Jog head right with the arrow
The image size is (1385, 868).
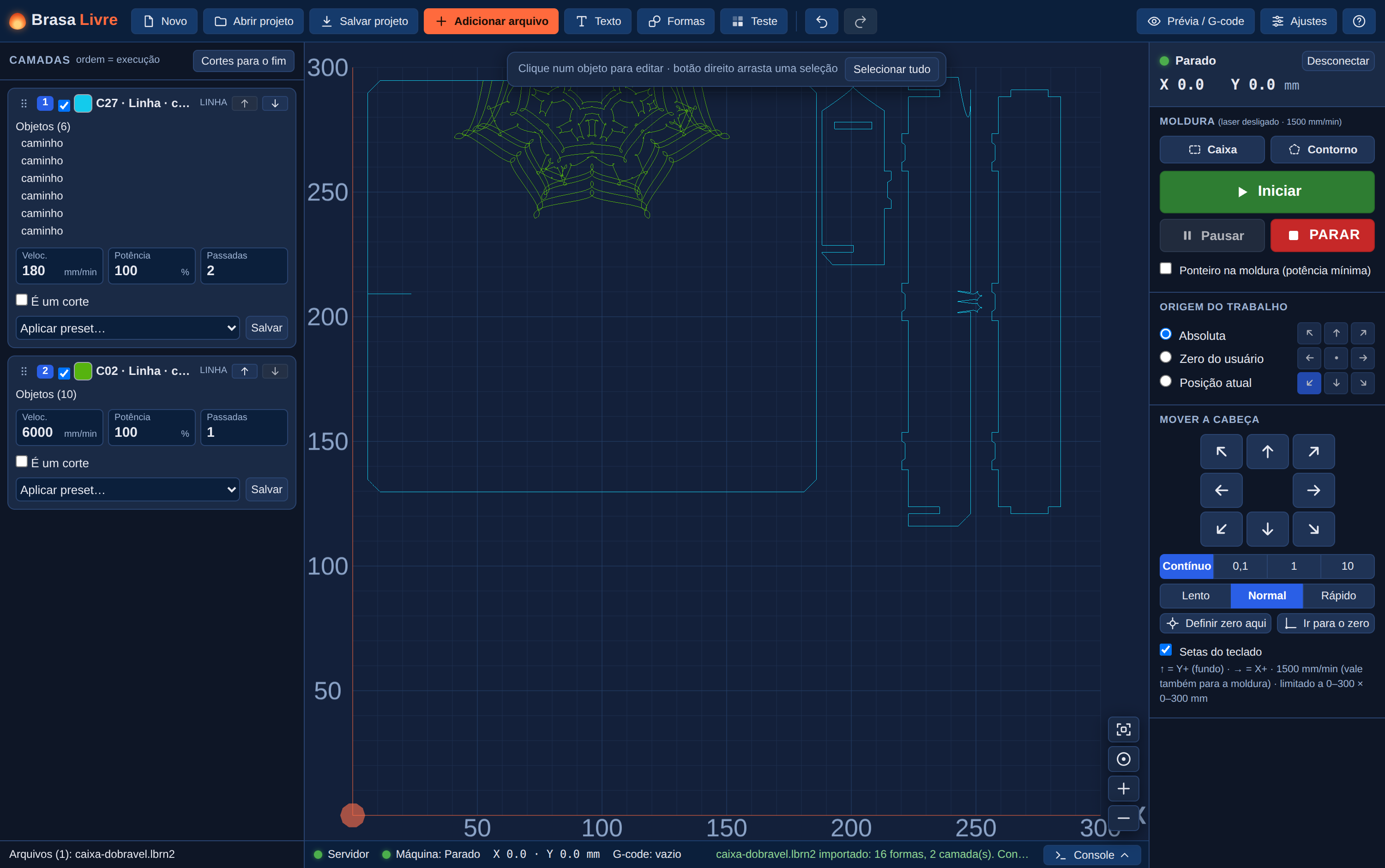[1313, 490]
